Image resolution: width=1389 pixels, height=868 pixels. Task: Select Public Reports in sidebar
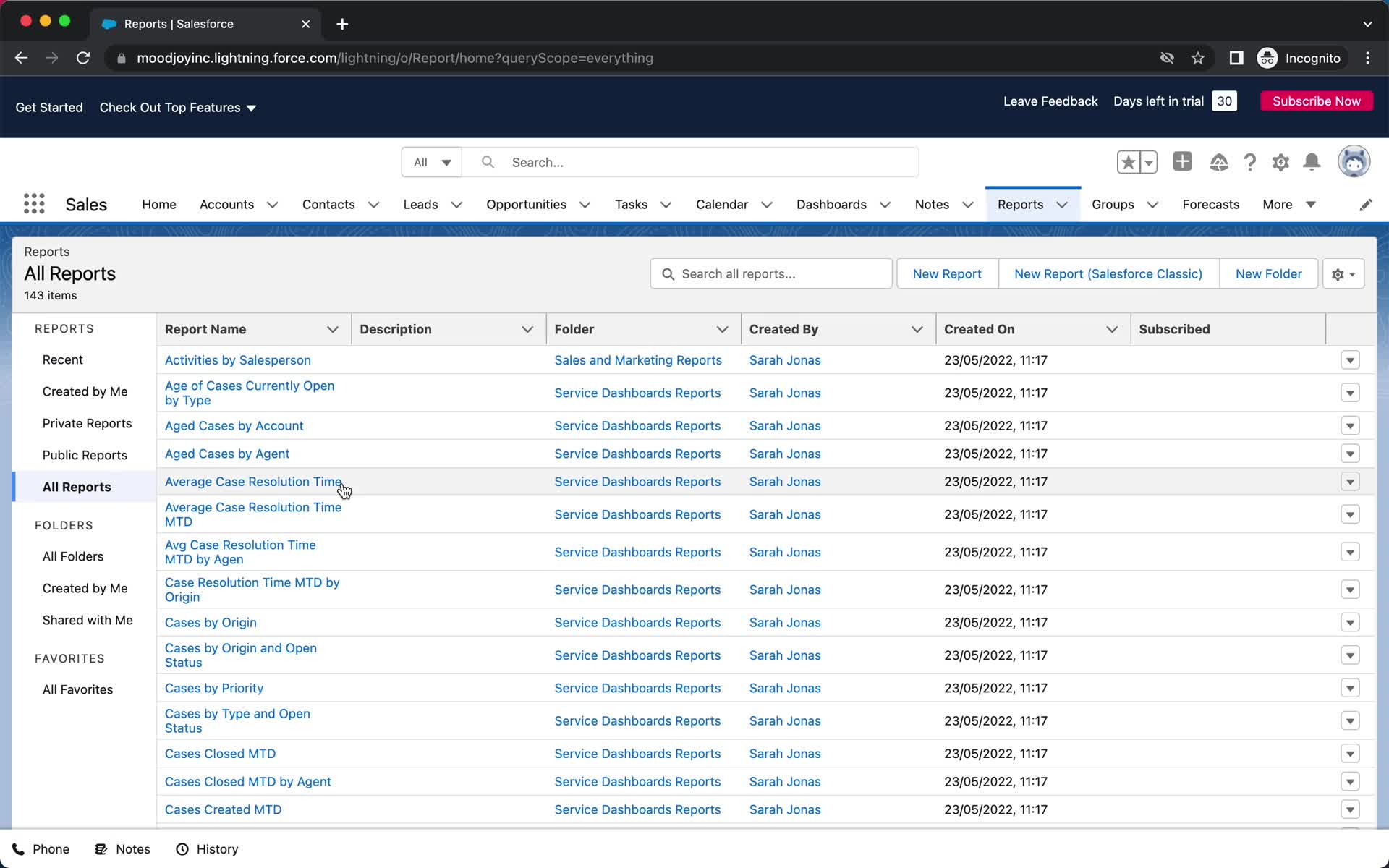click(x=85, y=456)
